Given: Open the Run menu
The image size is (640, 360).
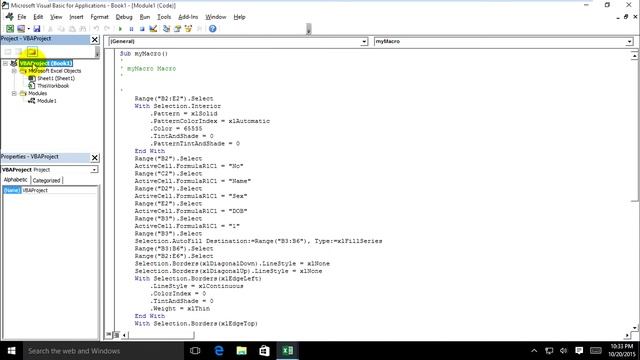Looking at the screenshot, I should coord(144,17).
